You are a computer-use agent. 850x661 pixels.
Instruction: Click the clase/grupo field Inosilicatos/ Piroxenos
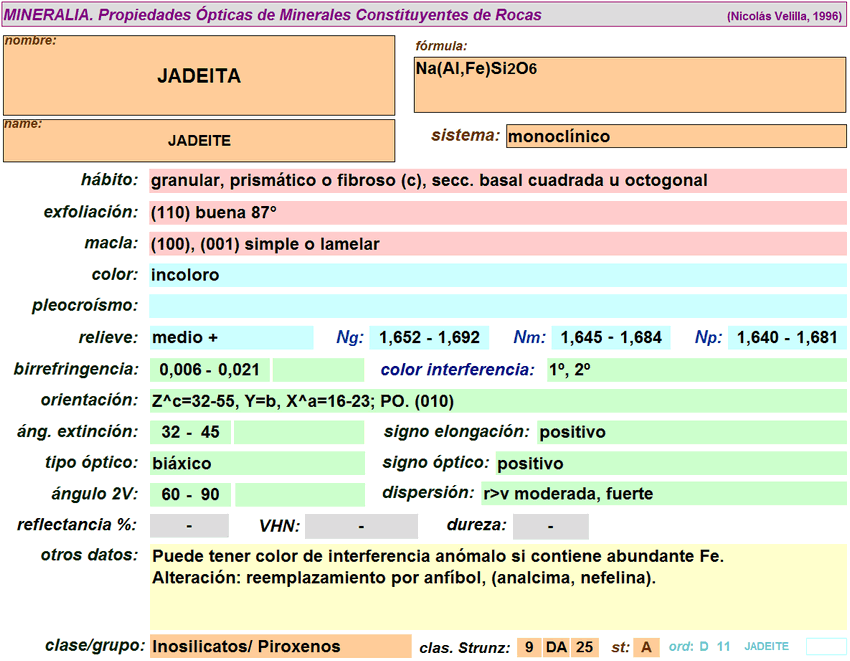(x=280, y=647)
